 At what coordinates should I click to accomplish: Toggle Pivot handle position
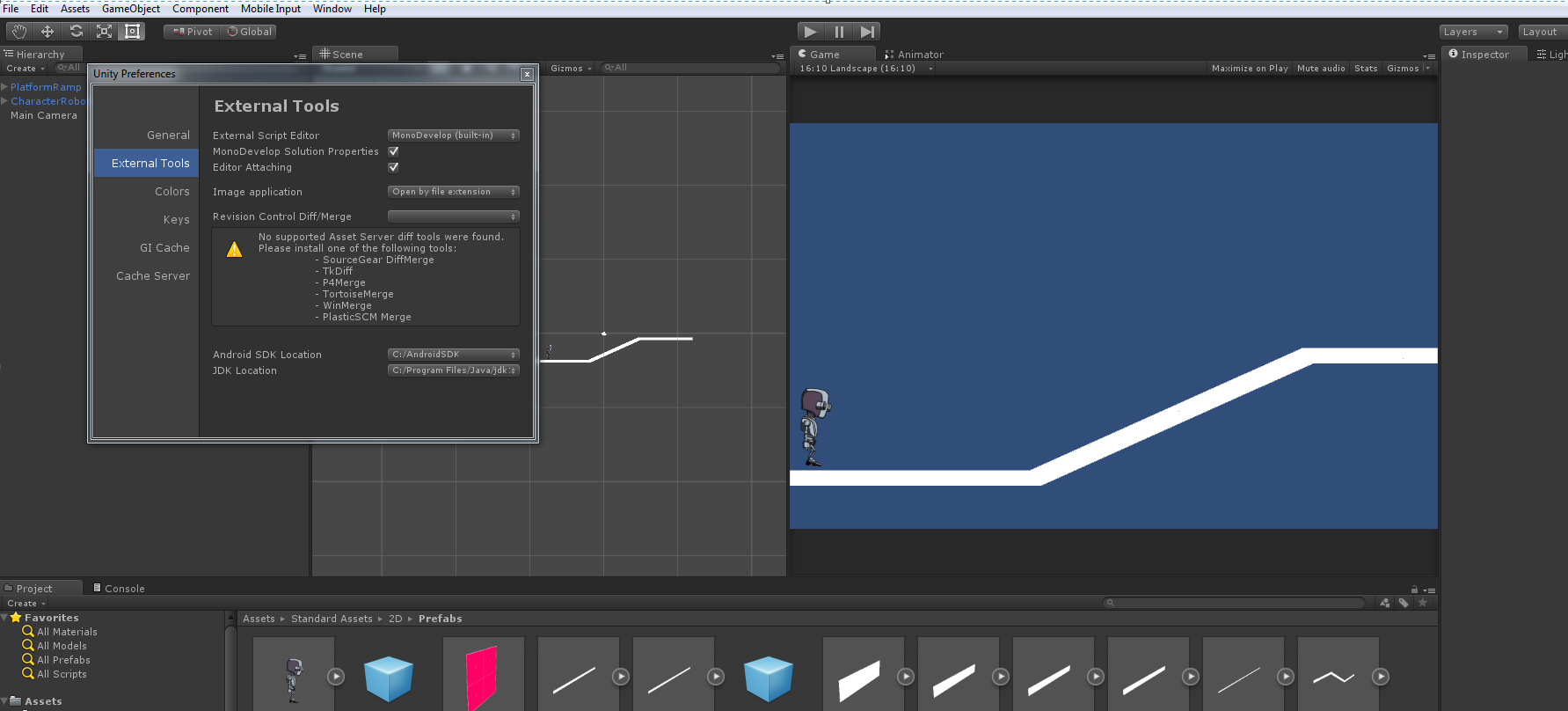[193, 32]
